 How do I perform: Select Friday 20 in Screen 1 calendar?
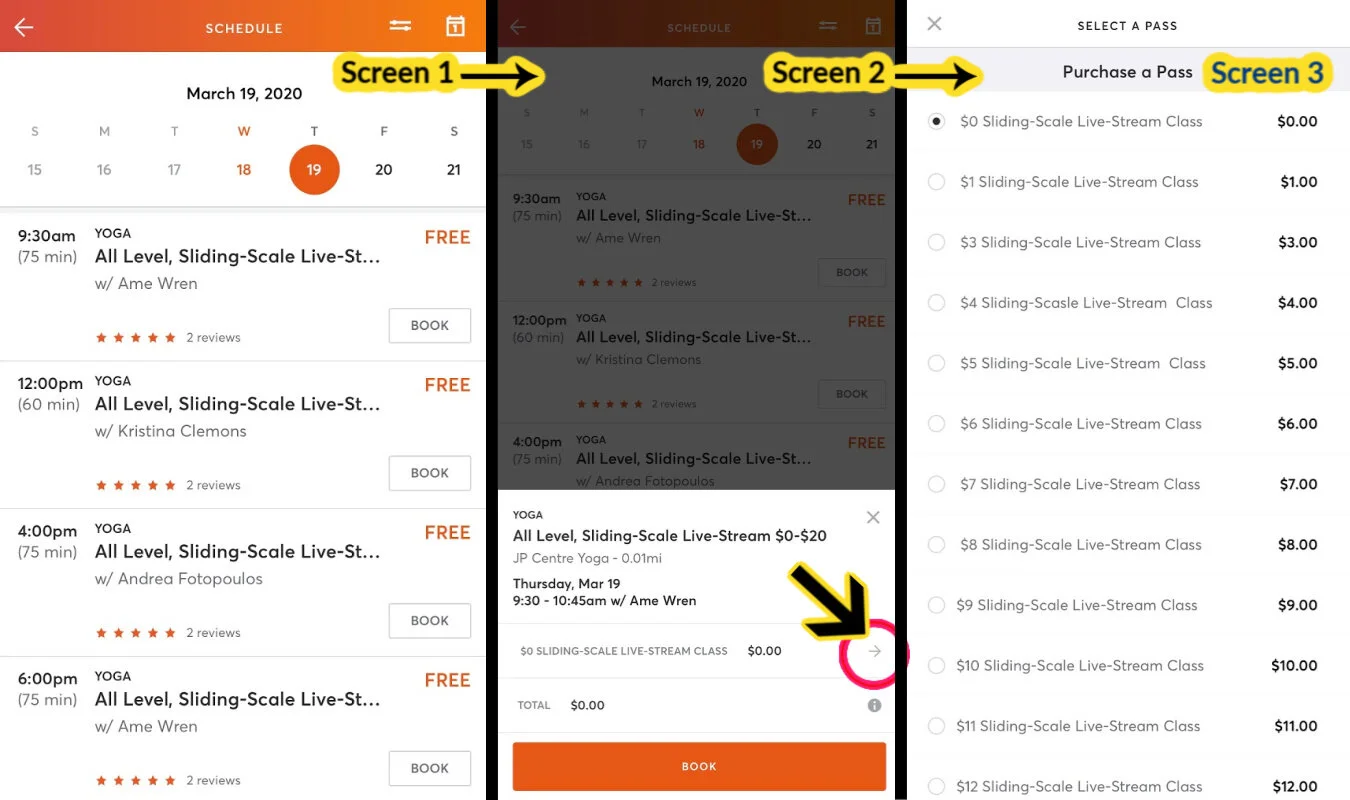click(384, 170)
